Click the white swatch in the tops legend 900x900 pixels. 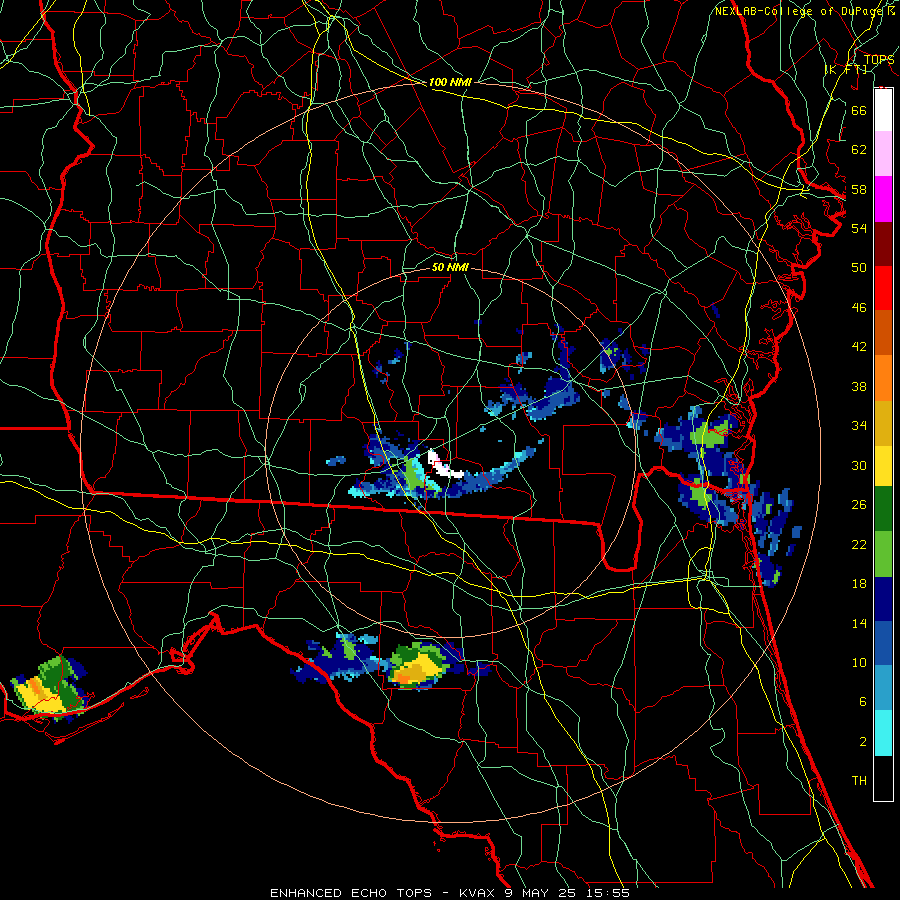[x=883, y=110]
